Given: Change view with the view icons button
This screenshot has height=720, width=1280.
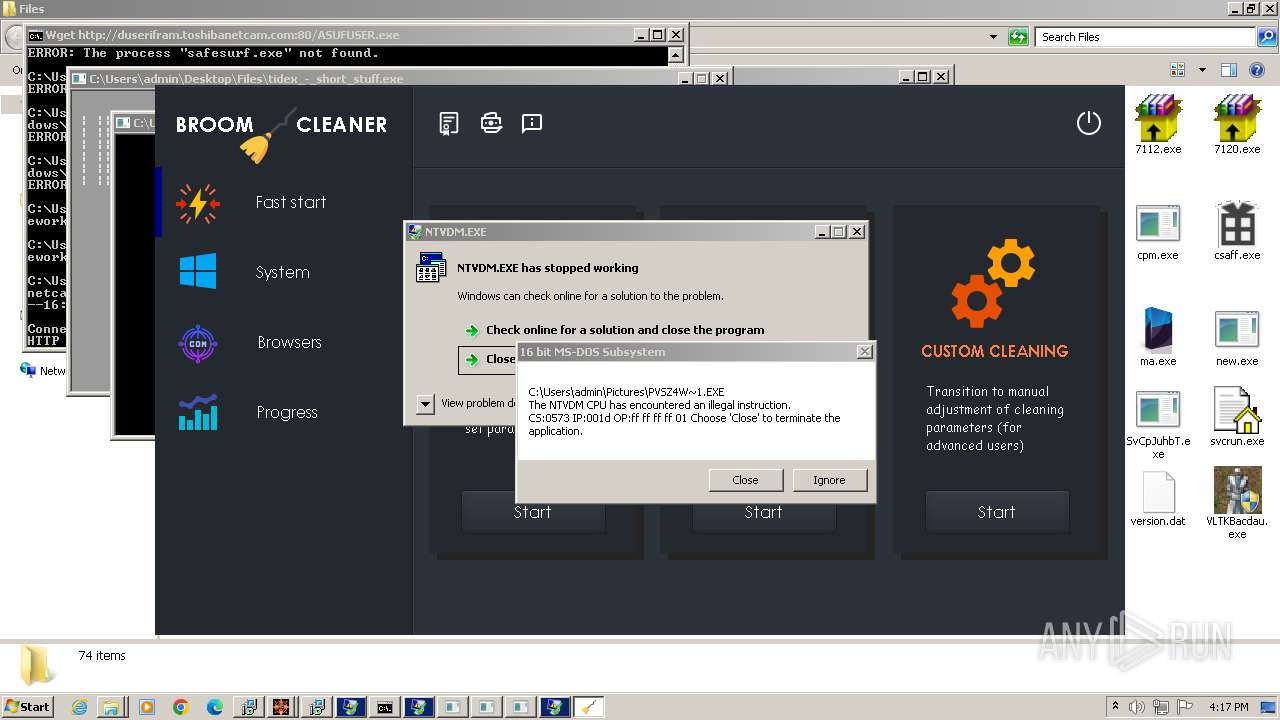Looking at the screenshot, I should pyautogui.click(x=1178, y=70).
